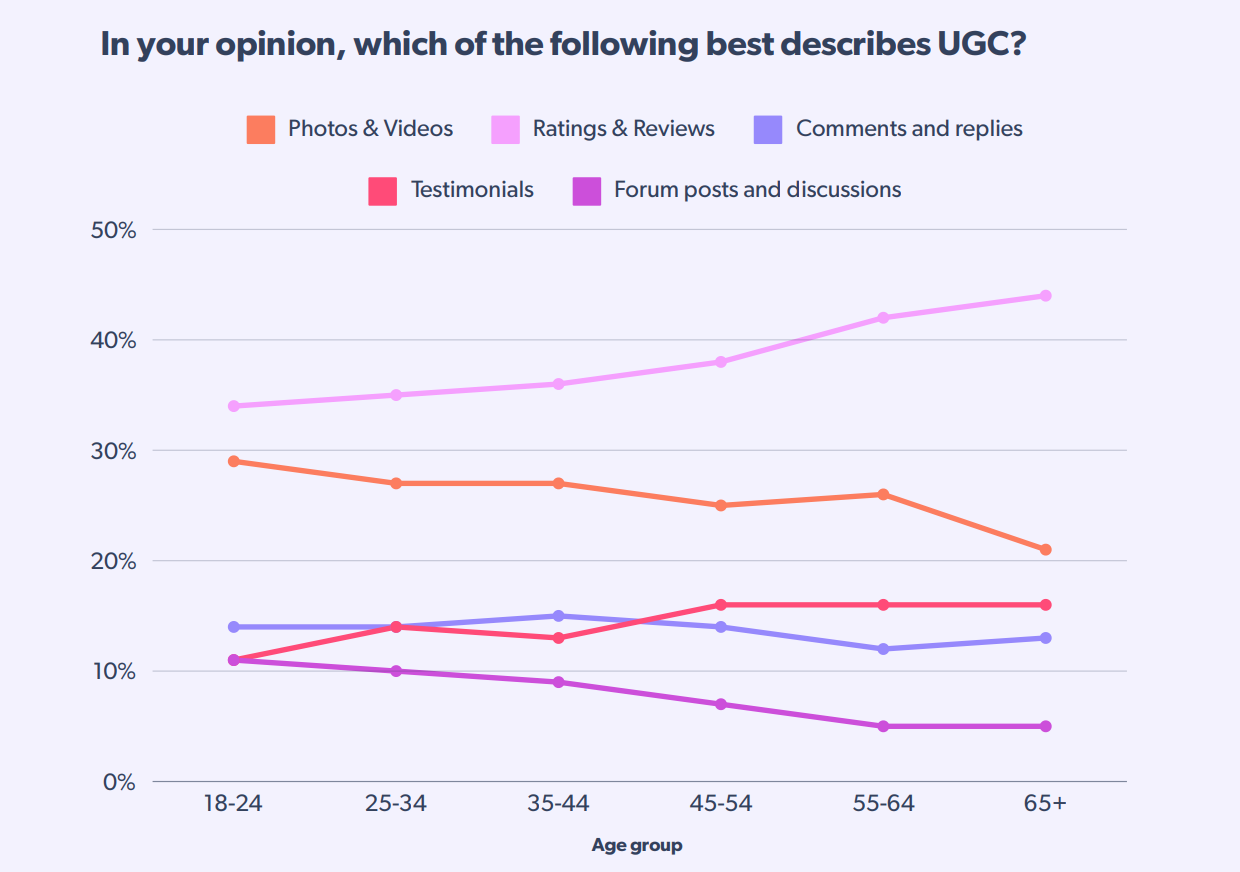Toggle the Ratings & Reviews legend label
Viewport: 1240px width, 872px height.
[623, 129]
